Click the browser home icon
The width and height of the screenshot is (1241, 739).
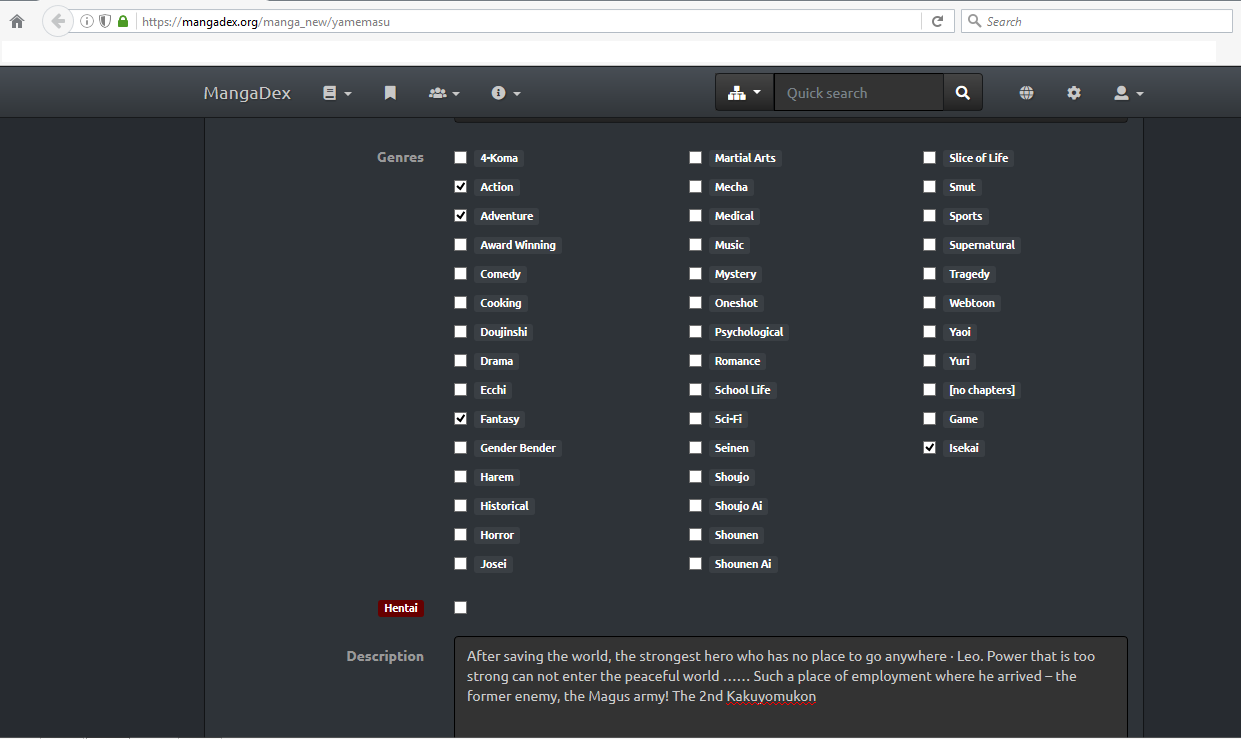coord(16,20)
